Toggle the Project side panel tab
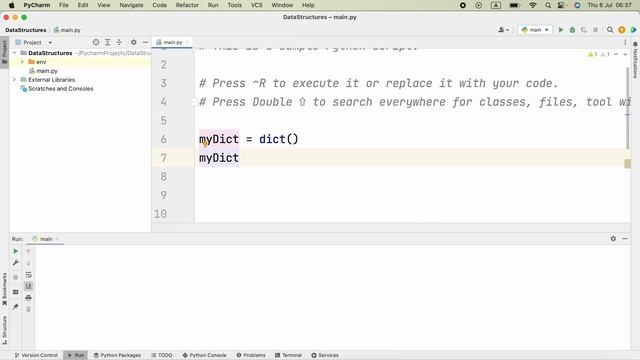 pyautogui.click(x=4, y=52)
